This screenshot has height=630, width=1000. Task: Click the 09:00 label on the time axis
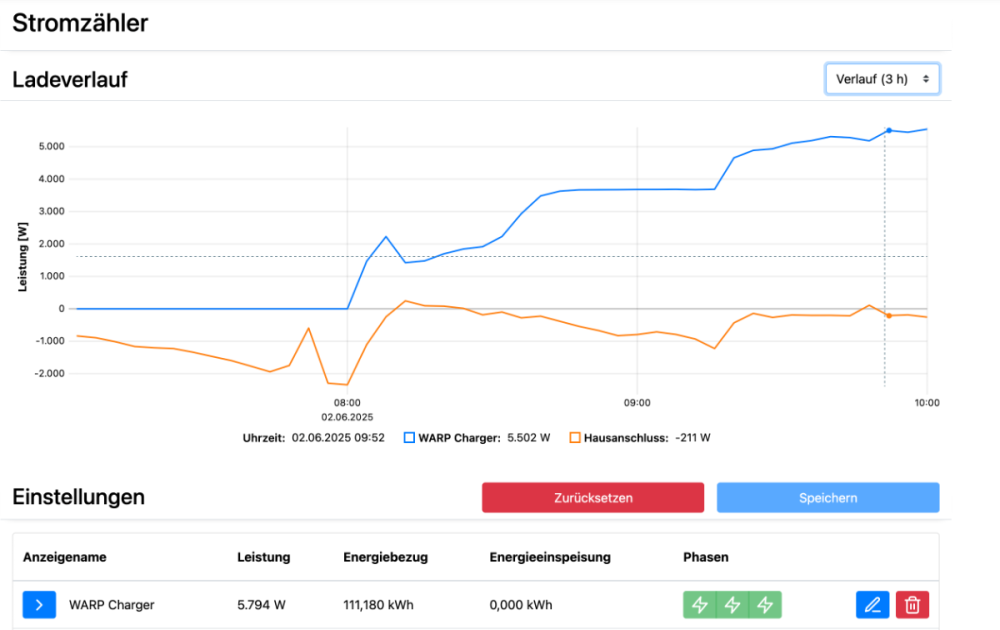point(637,403)
